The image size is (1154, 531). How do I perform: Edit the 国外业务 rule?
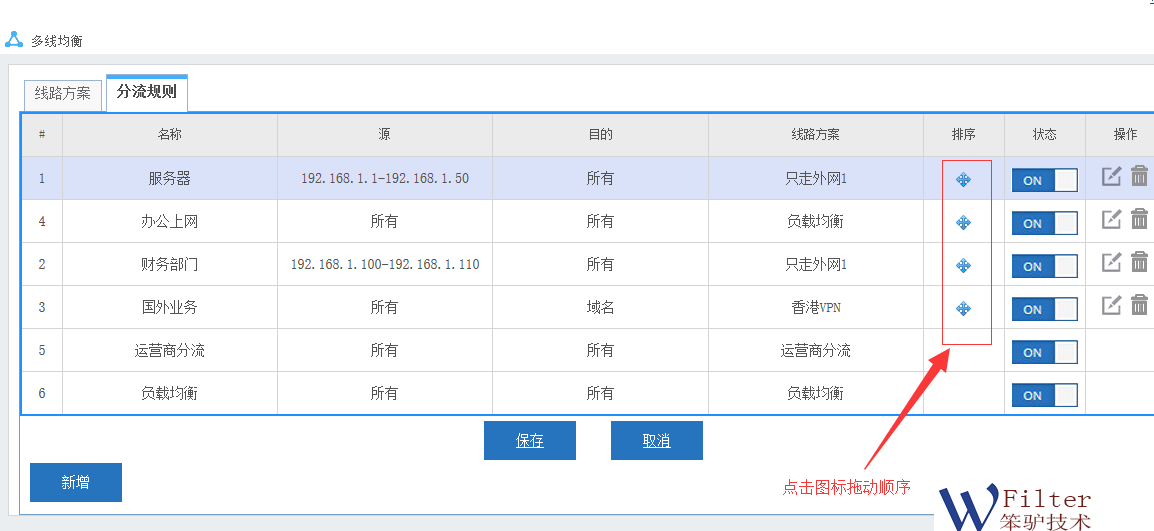click(x=1111, y=305)
